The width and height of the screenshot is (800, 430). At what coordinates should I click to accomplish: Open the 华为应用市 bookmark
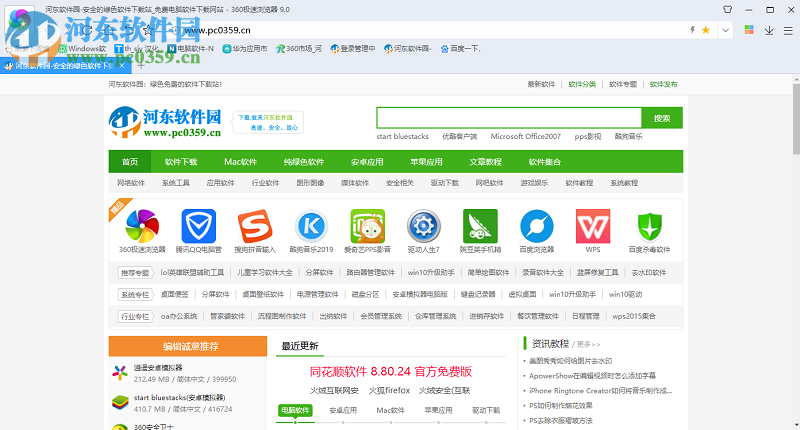coord(245,48)
